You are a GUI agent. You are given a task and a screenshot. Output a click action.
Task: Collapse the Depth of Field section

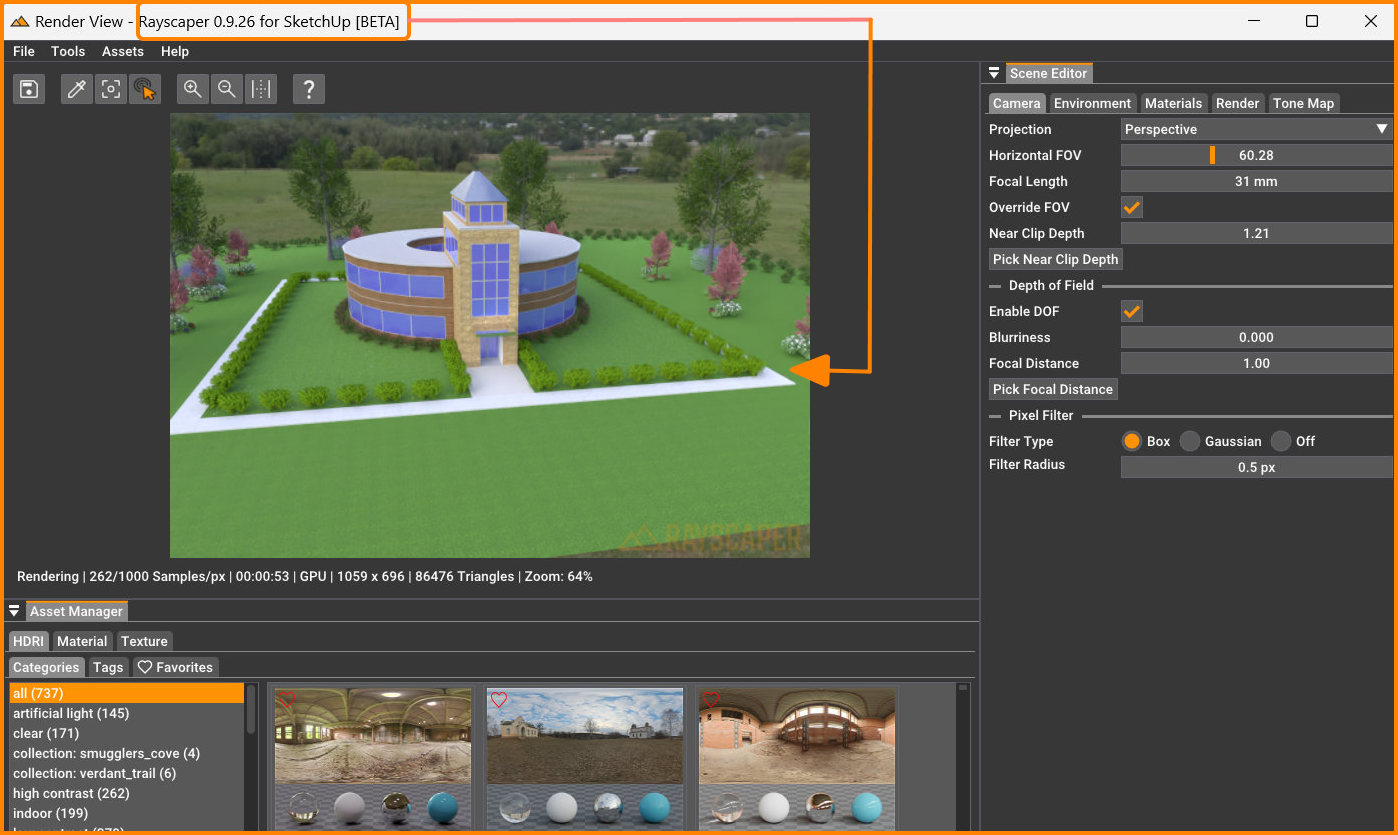click(1051, 285)
